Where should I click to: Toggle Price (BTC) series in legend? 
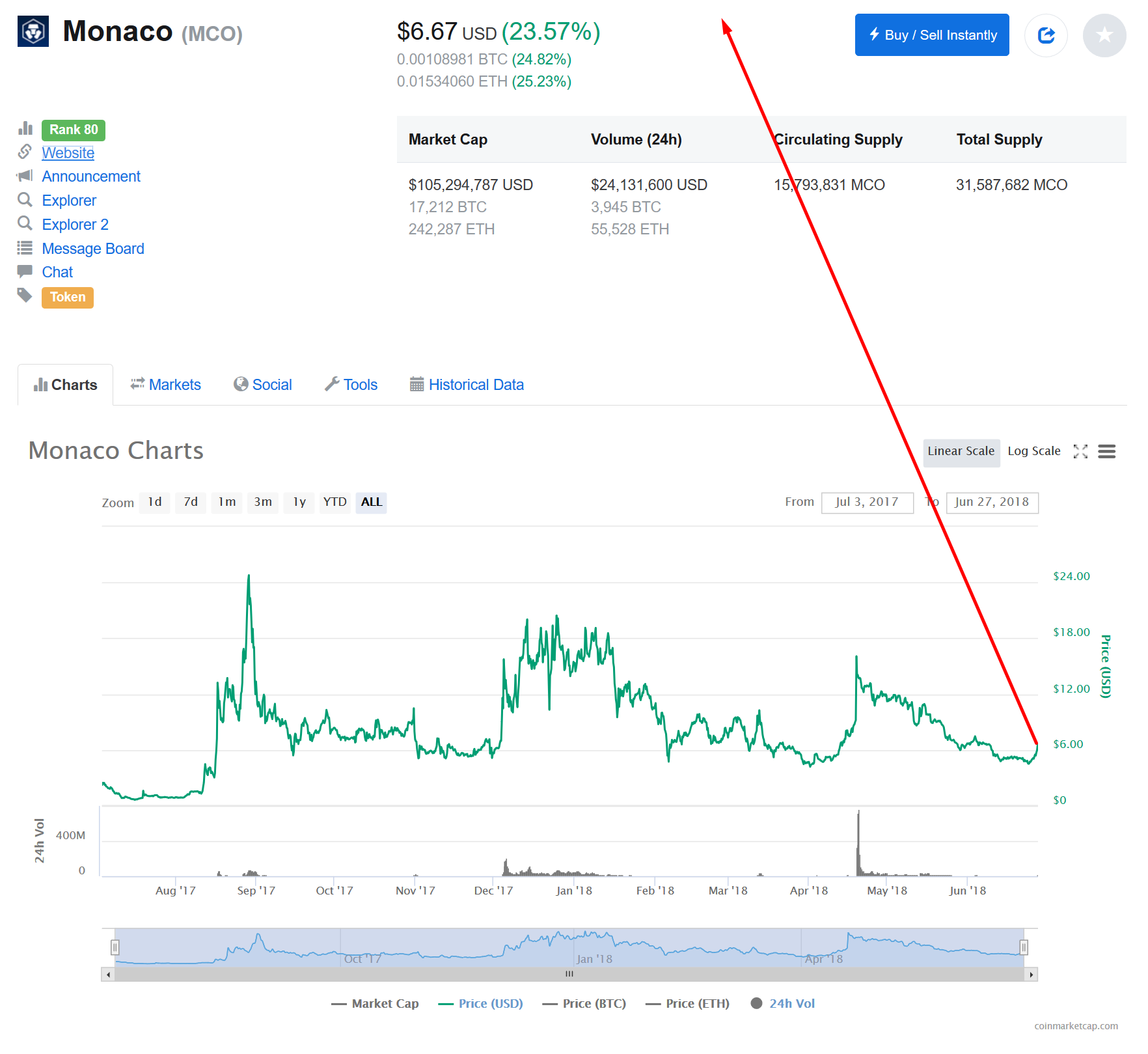[584, 1004]
